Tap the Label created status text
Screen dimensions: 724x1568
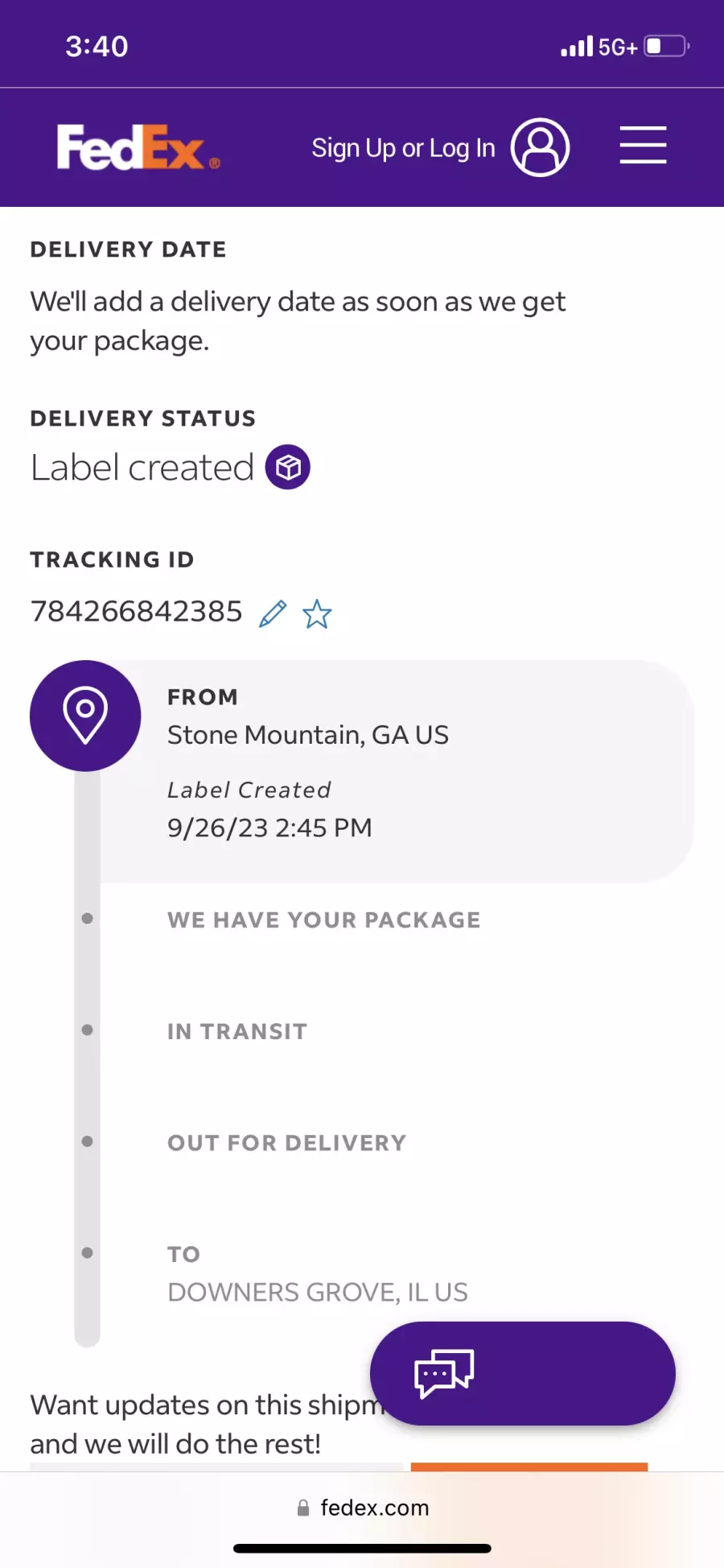[142, 468]
